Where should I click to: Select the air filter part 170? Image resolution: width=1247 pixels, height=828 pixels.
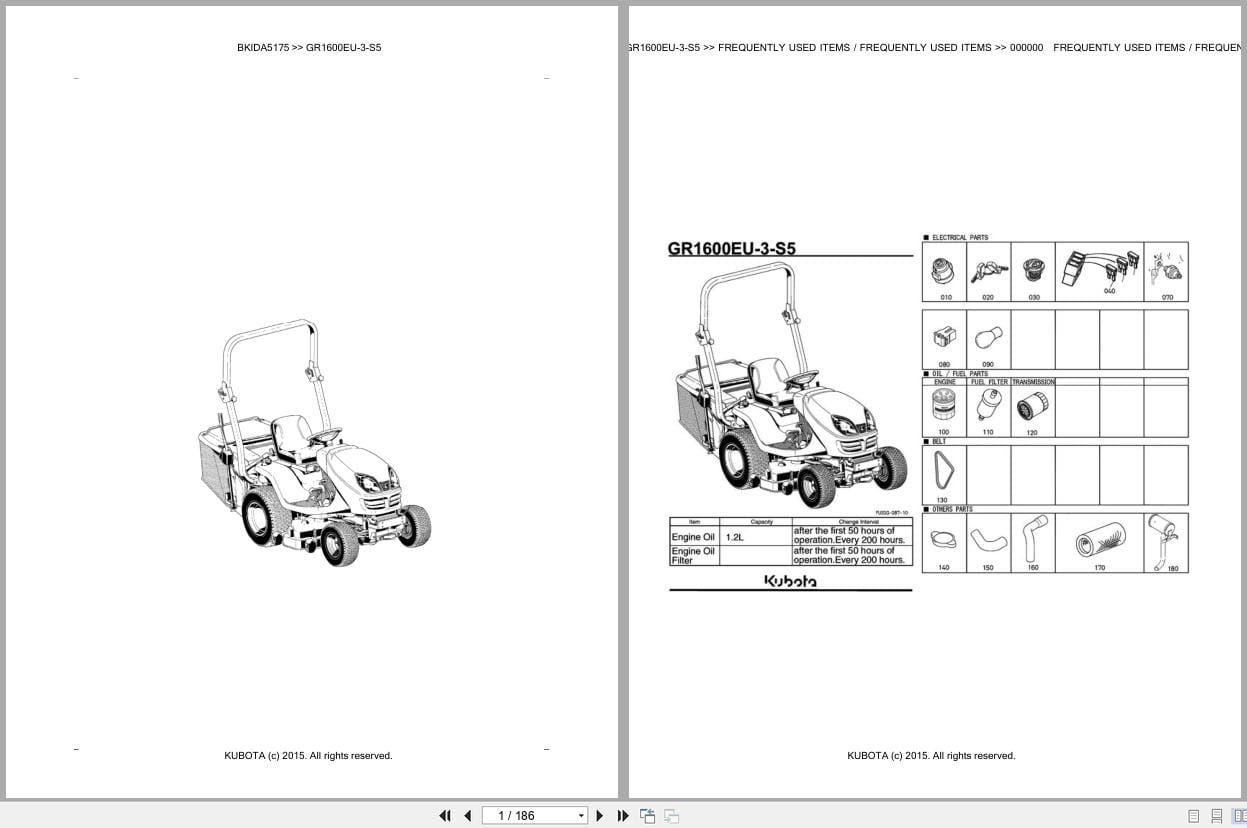pyautogui.click(x=1099, y=545)
